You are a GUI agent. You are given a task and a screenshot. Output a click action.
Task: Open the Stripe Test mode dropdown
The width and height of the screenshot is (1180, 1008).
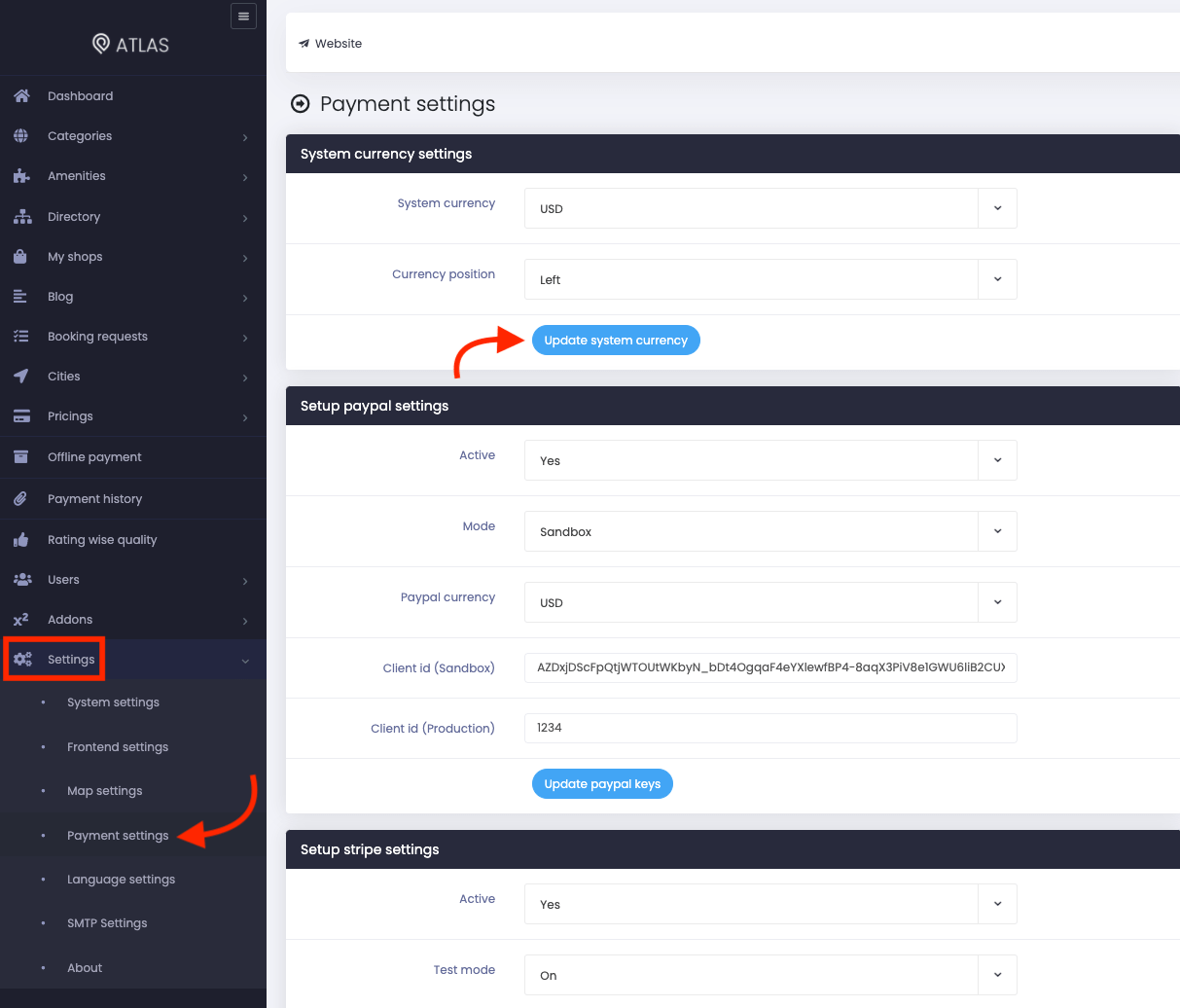tap(770, 975)
